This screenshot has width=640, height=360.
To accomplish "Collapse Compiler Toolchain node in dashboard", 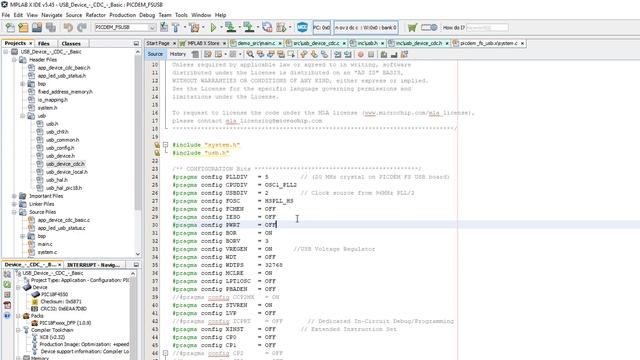I will coord(18,330).
